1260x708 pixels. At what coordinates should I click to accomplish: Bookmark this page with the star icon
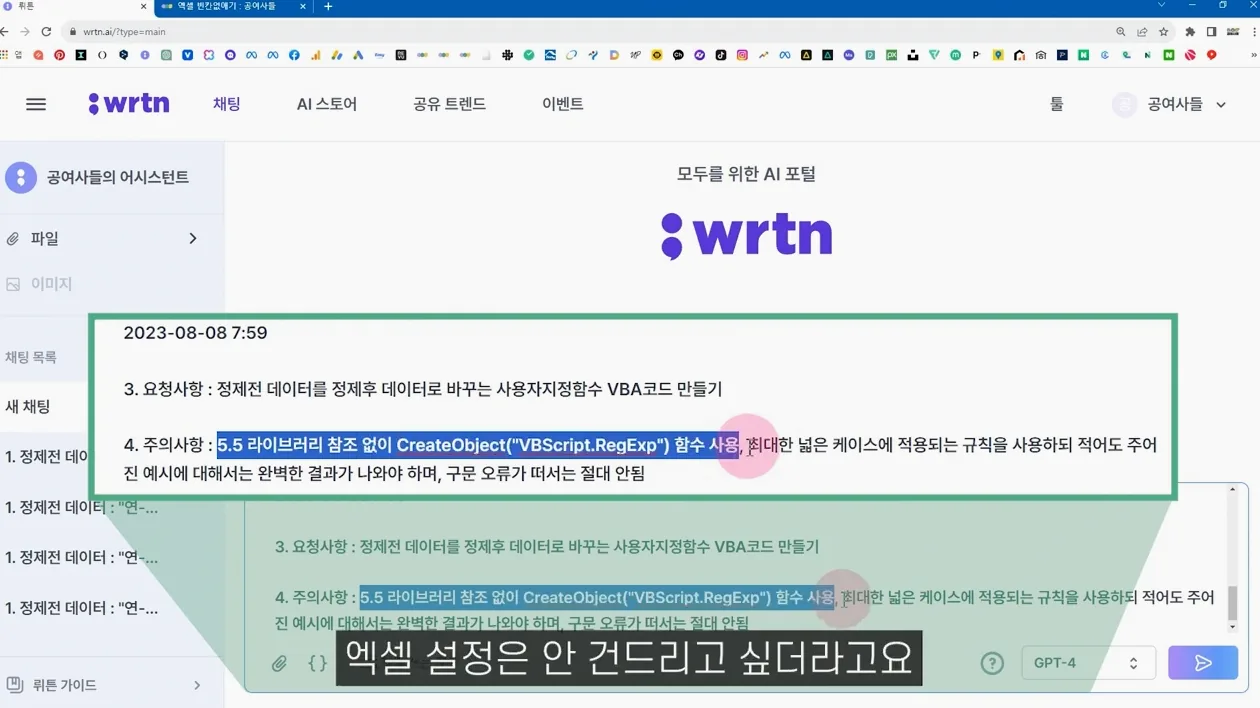1163,31
